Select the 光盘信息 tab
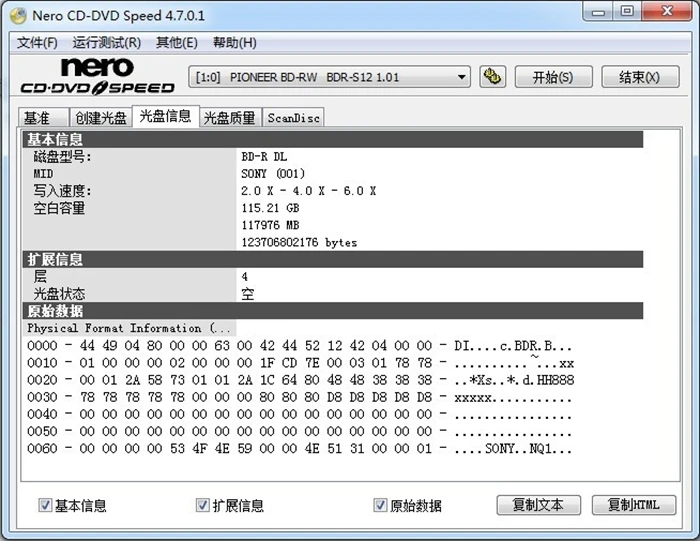Screen dimensions: 700x541 point(166,116)
